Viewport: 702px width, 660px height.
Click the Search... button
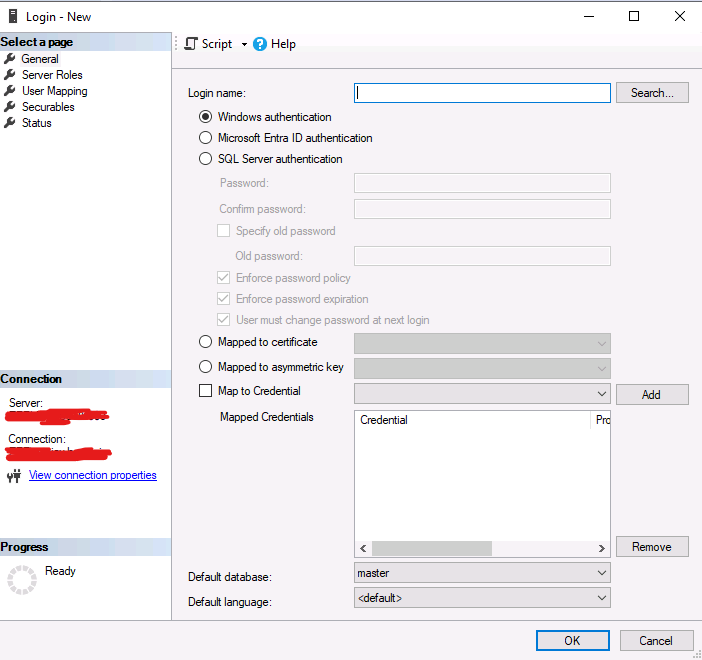652,93
